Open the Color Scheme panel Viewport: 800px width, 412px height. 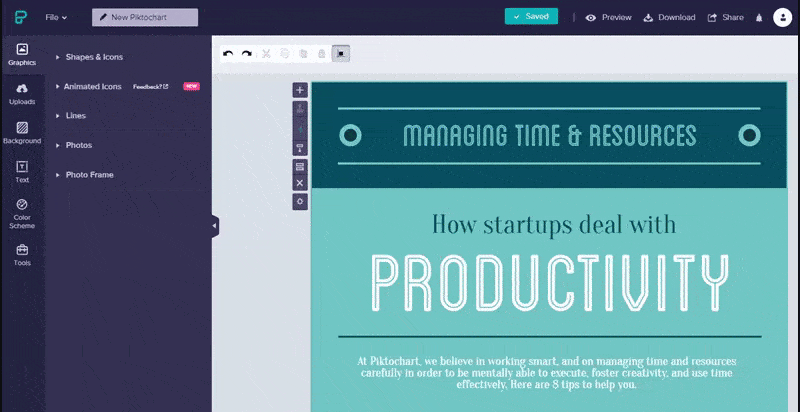(22, 214)
